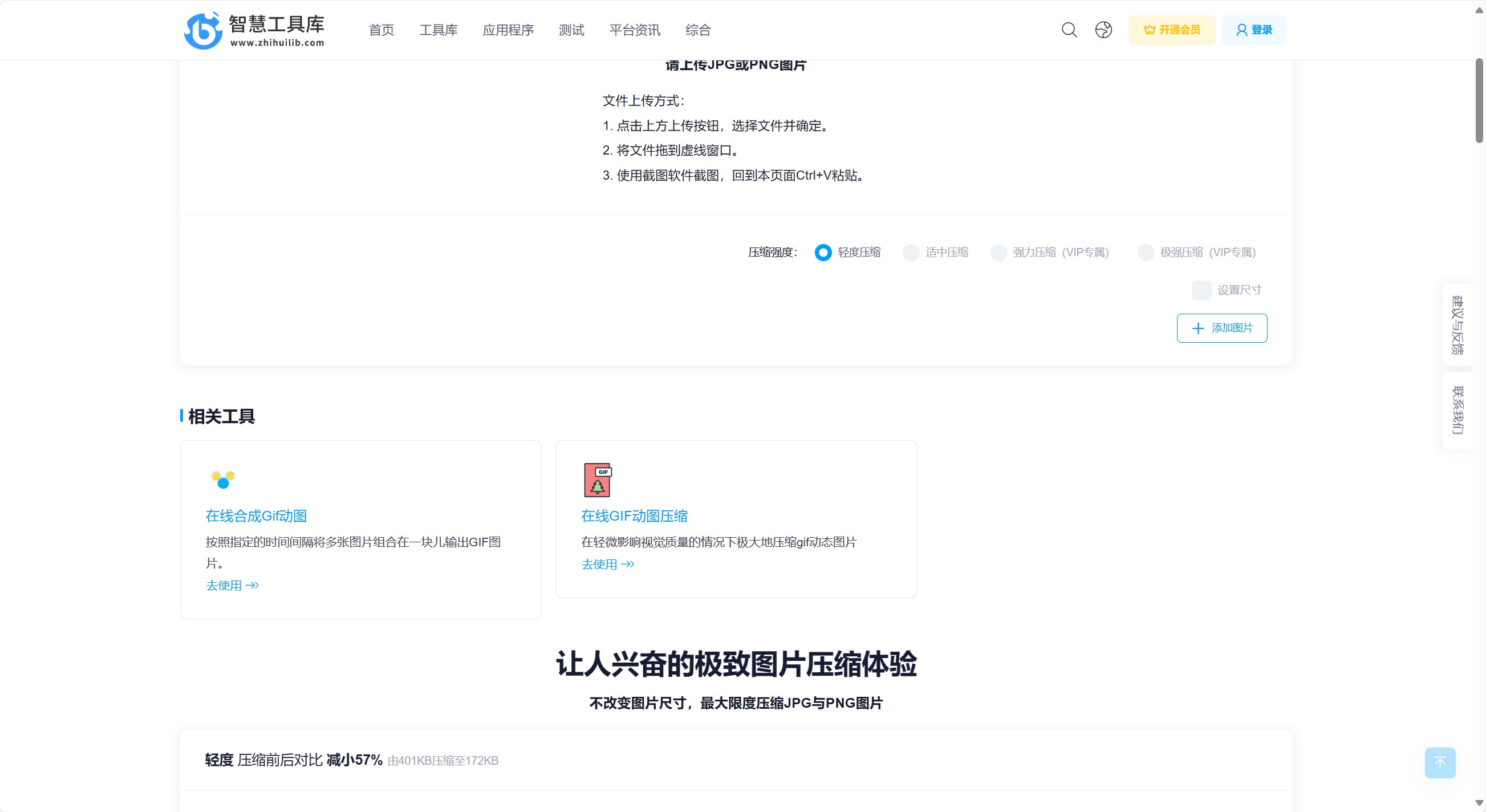The image size is (1486, 812).
Task: Click the scrollbar up arrow
Action: click(1480, 11)
